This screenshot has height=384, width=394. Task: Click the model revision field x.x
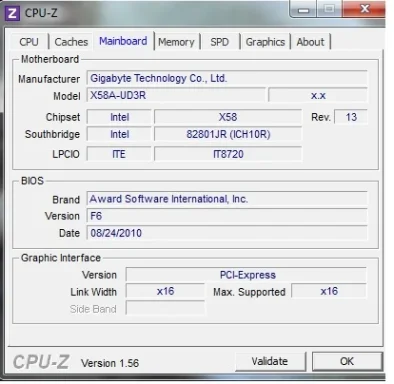coord(318,95)
